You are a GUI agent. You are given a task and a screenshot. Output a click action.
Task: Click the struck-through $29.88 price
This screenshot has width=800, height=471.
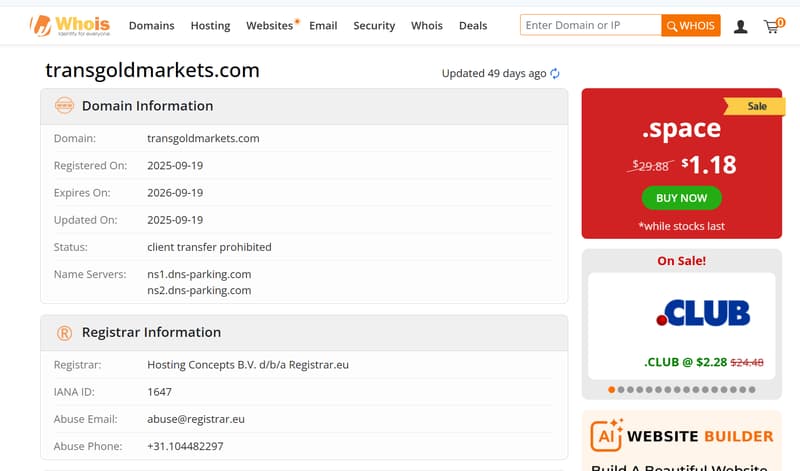(650, 166)
